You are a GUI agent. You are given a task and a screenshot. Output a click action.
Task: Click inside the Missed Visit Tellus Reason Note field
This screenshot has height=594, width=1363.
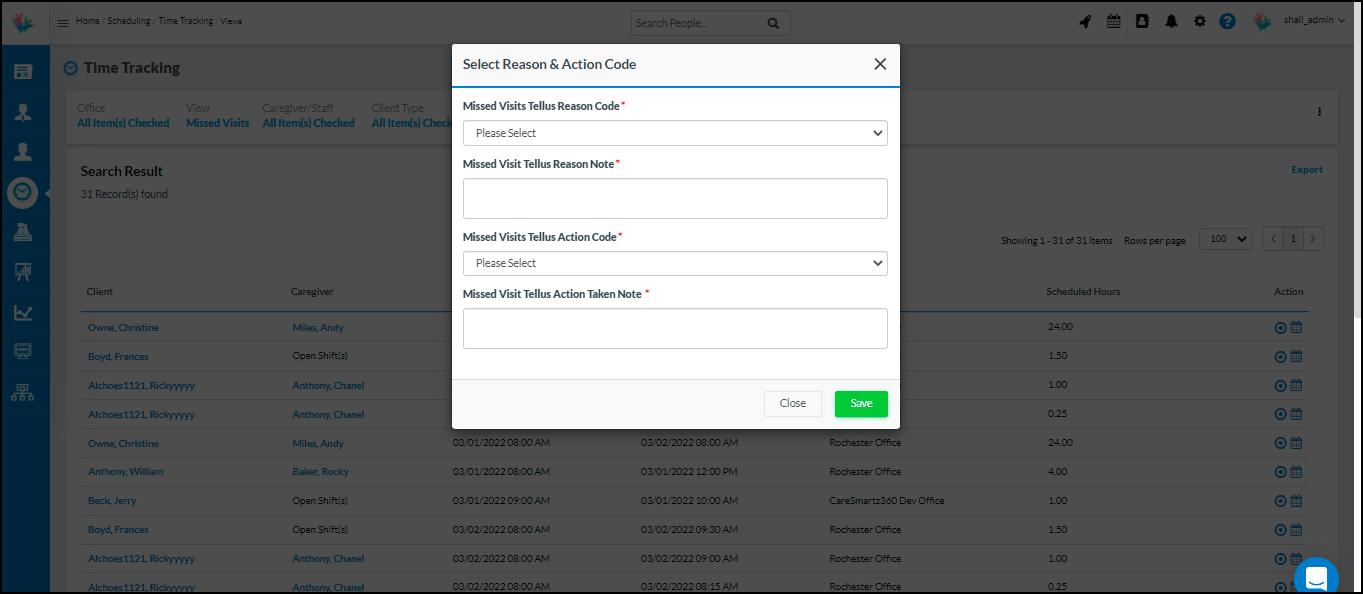coord(674,198)
